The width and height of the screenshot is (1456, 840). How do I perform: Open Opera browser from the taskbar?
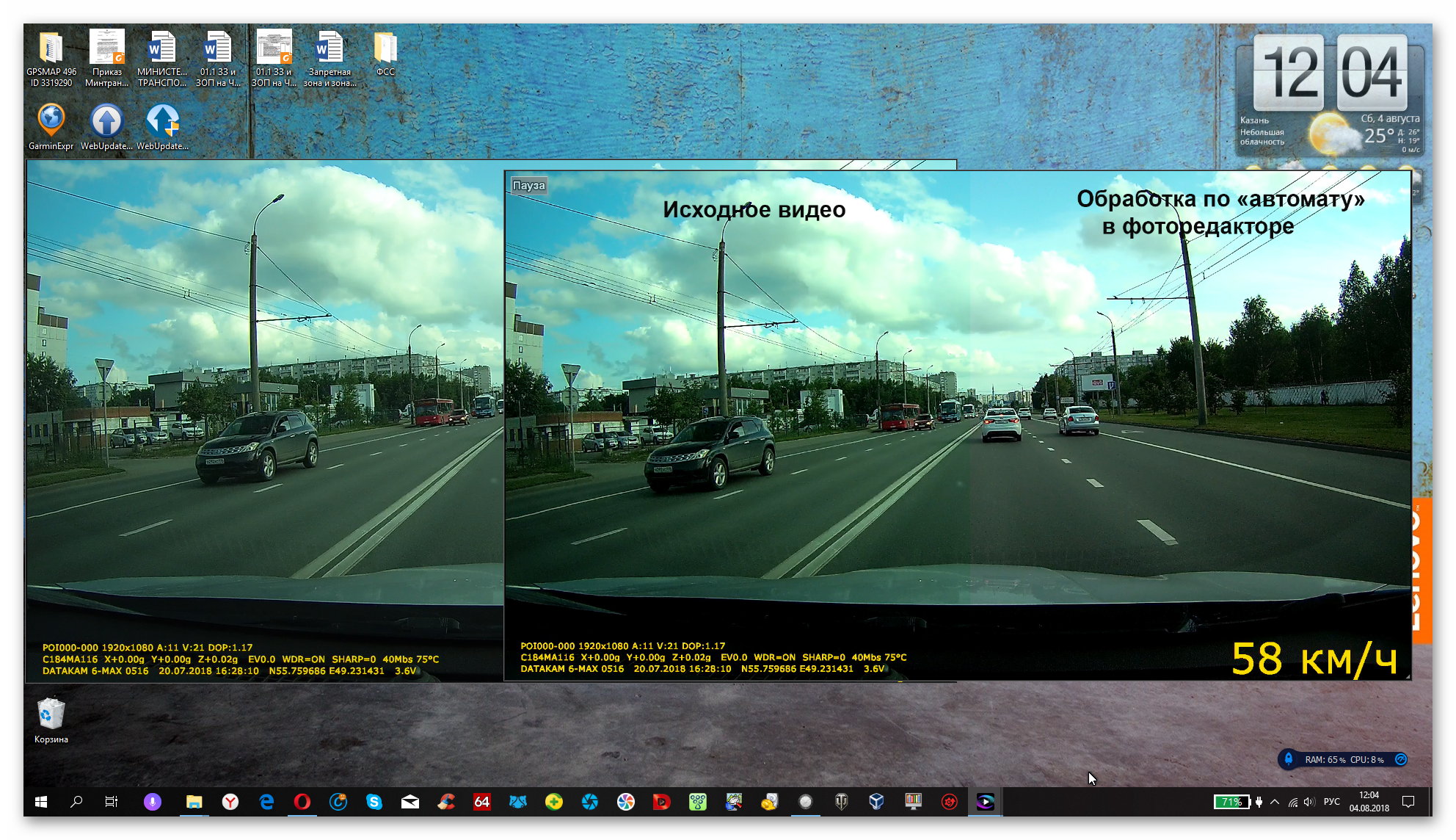pyautogui.click(x=302, y=802)
